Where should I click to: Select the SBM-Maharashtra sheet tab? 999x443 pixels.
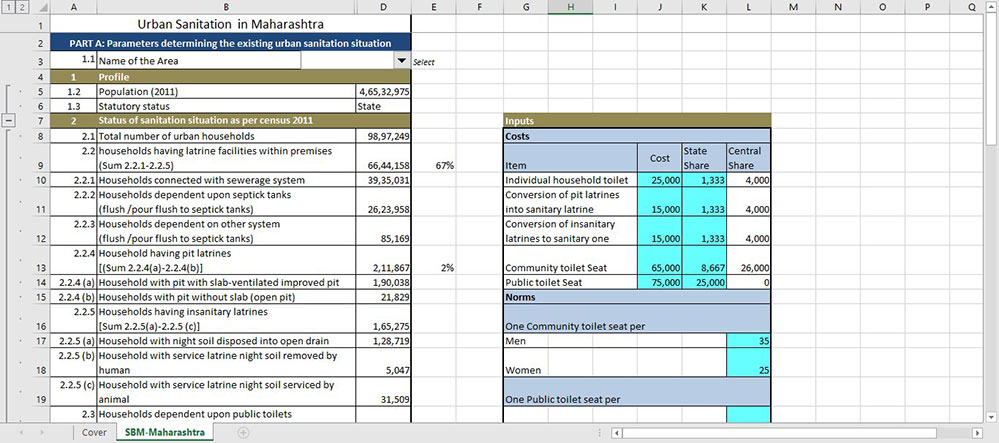165,432
